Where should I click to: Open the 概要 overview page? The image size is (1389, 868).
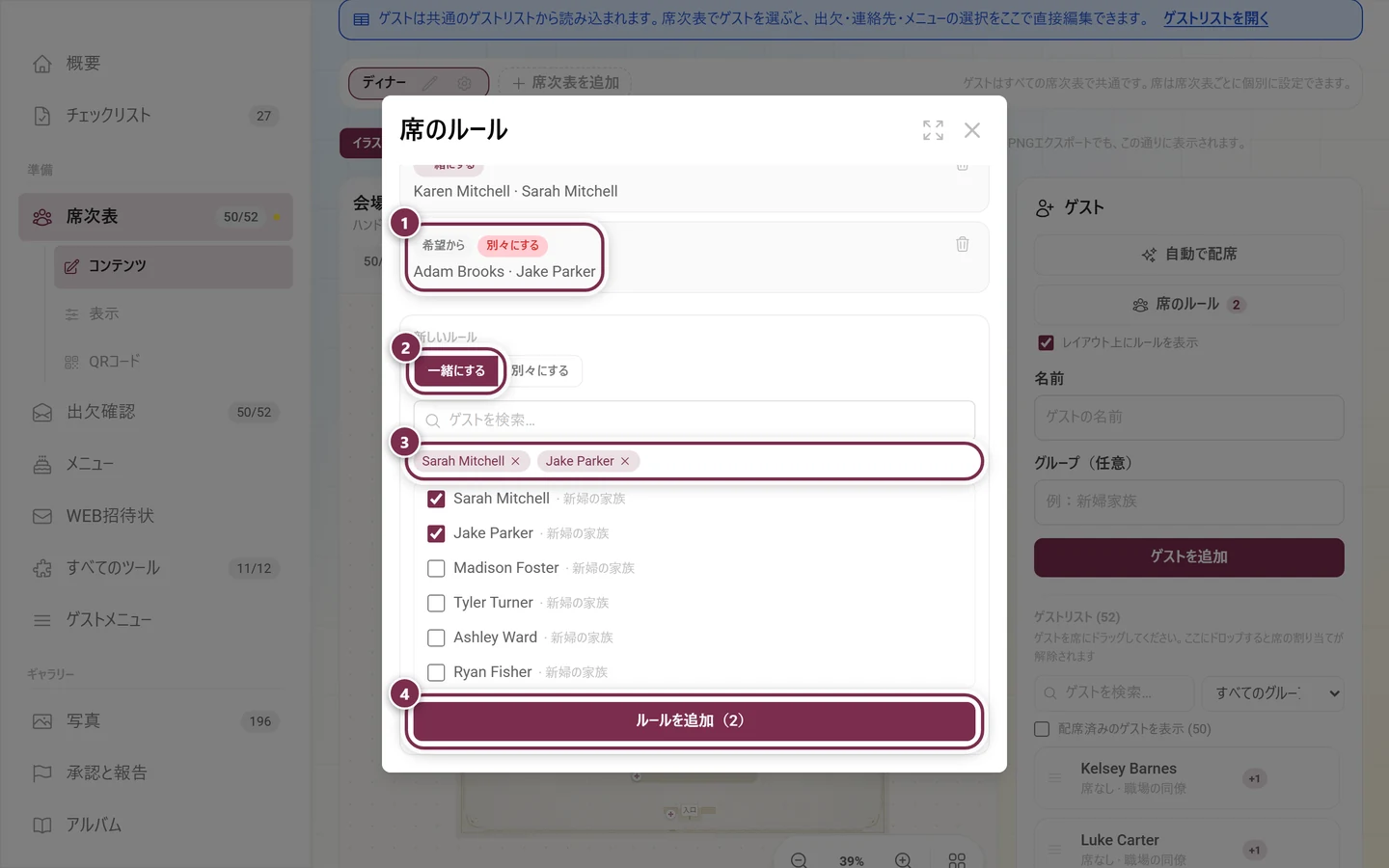[155, 64]
